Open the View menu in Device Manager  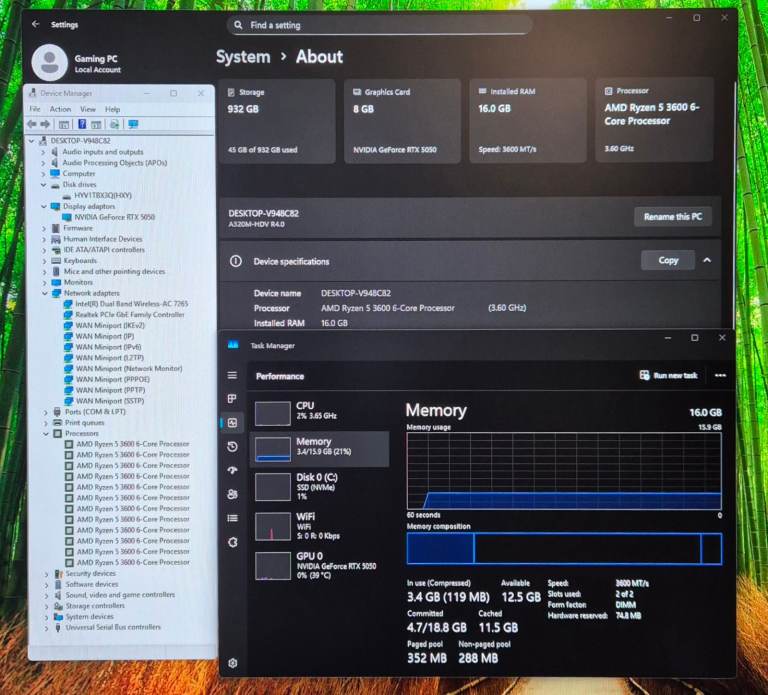[x=88, y=109]
